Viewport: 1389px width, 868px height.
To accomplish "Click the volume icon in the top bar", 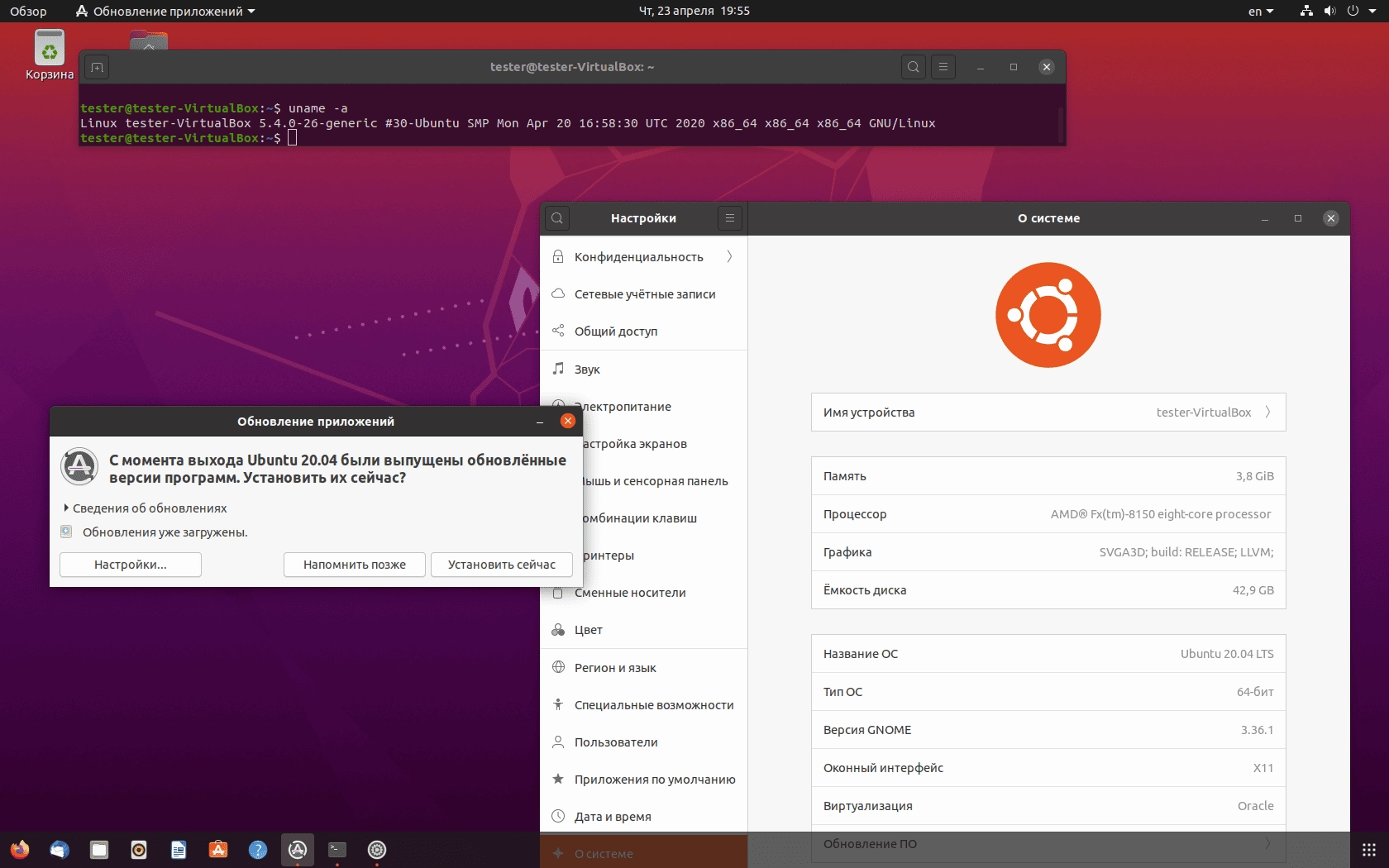I will tap(1329, 11).
